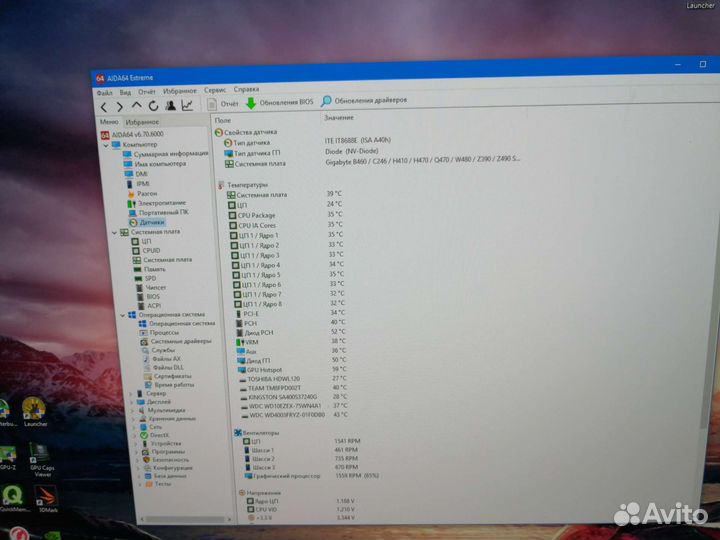Select the Диод PCH temperature row
The image size is (720, 540).
point(291,332)
